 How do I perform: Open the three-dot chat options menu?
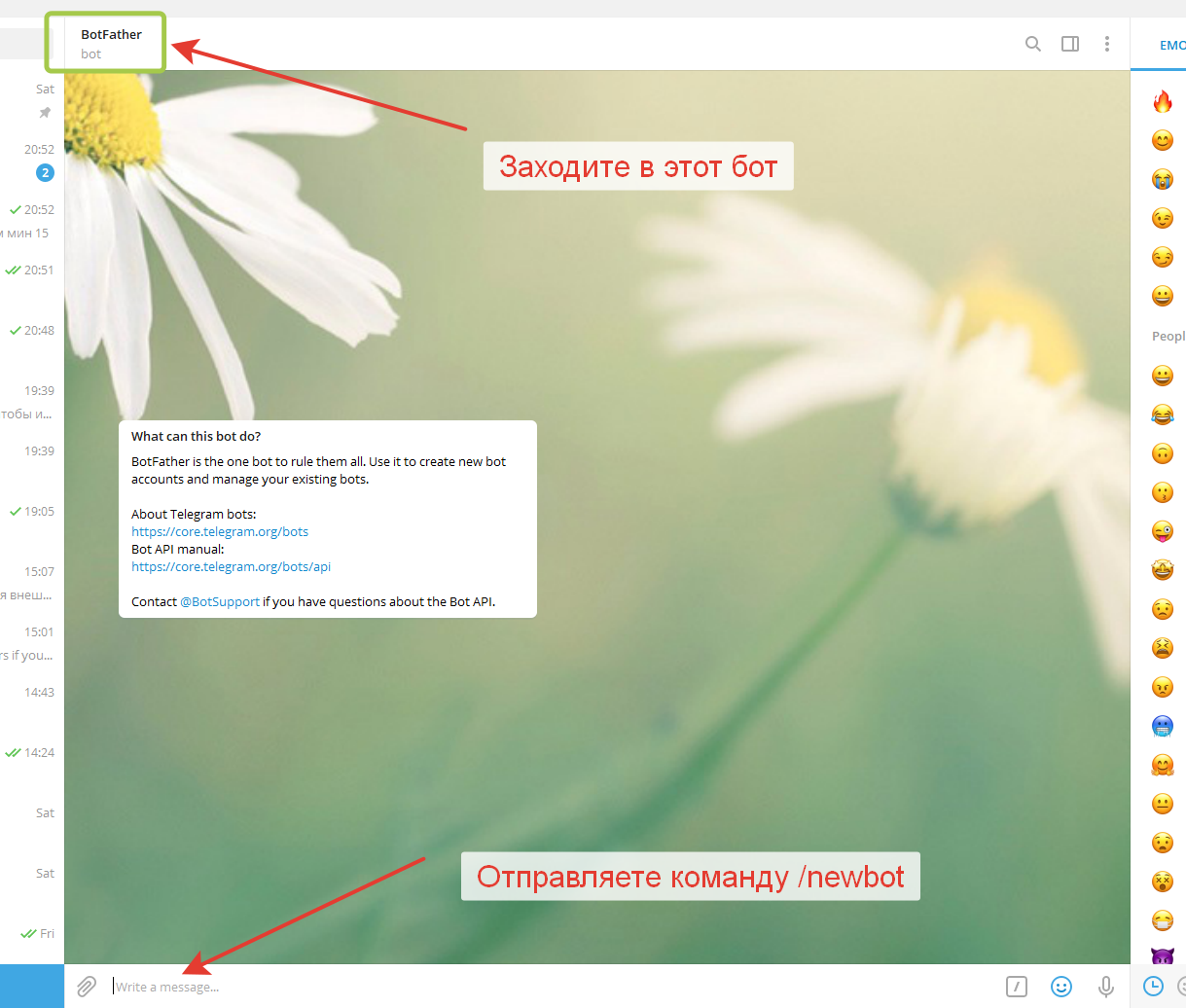(1107, 44)
